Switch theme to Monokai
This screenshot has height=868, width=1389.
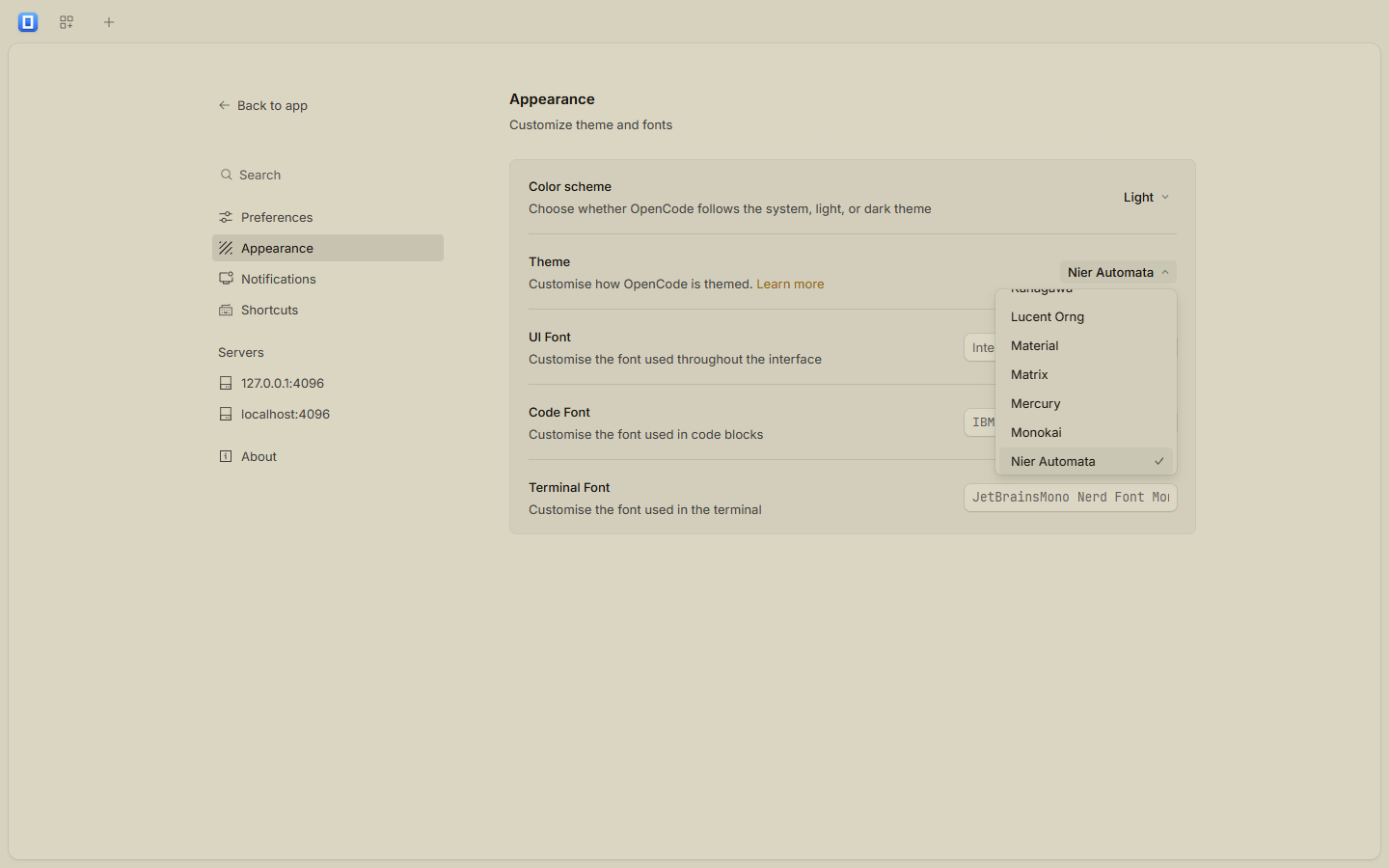coord(1086,432)
